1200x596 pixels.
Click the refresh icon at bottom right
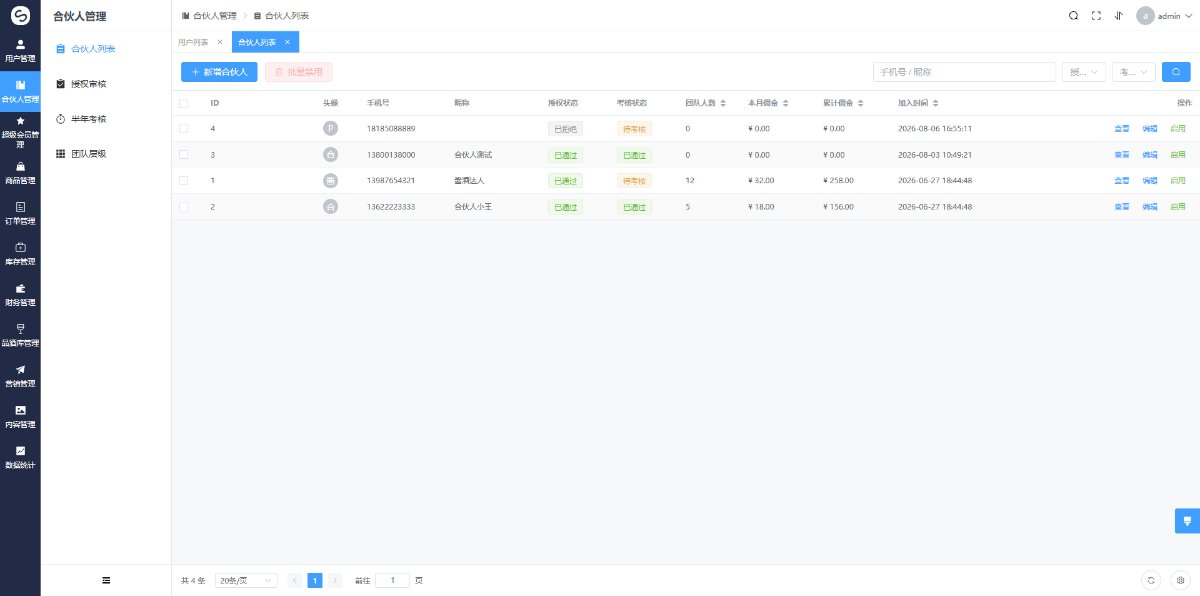click(1151, 580)
